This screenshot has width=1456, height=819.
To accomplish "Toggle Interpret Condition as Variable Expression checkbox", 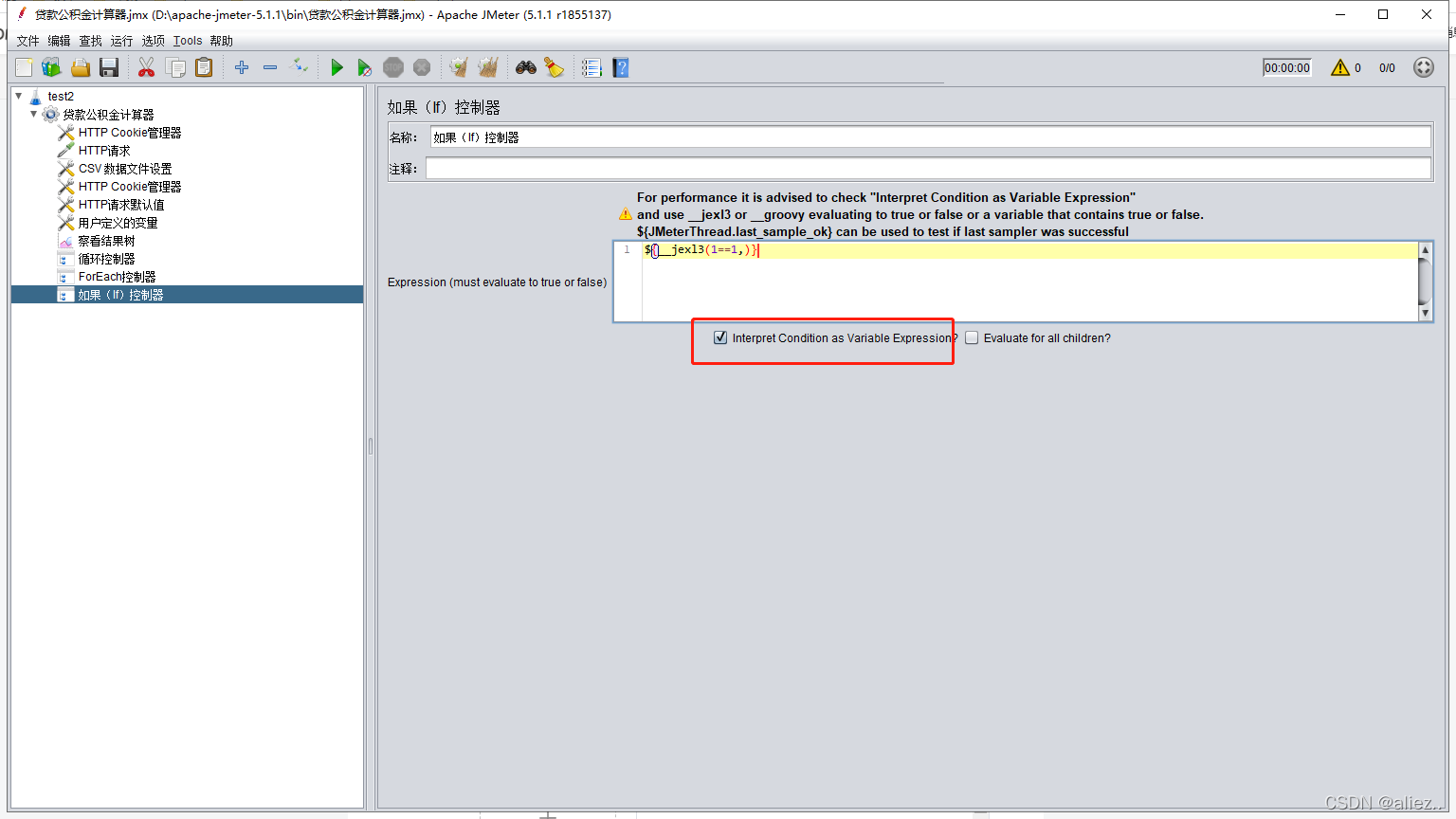I will [720, 337].
